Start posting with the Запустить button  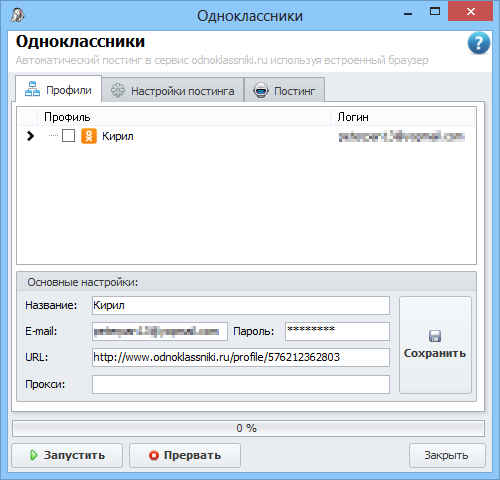(67, 455)
